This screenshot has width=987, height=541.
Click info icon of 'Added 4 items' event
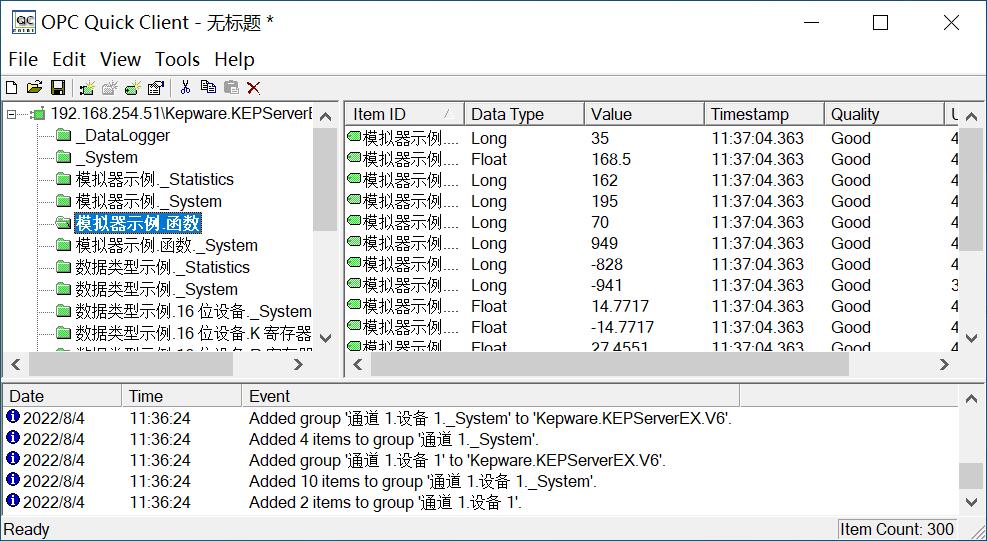(x=13, y=438)
